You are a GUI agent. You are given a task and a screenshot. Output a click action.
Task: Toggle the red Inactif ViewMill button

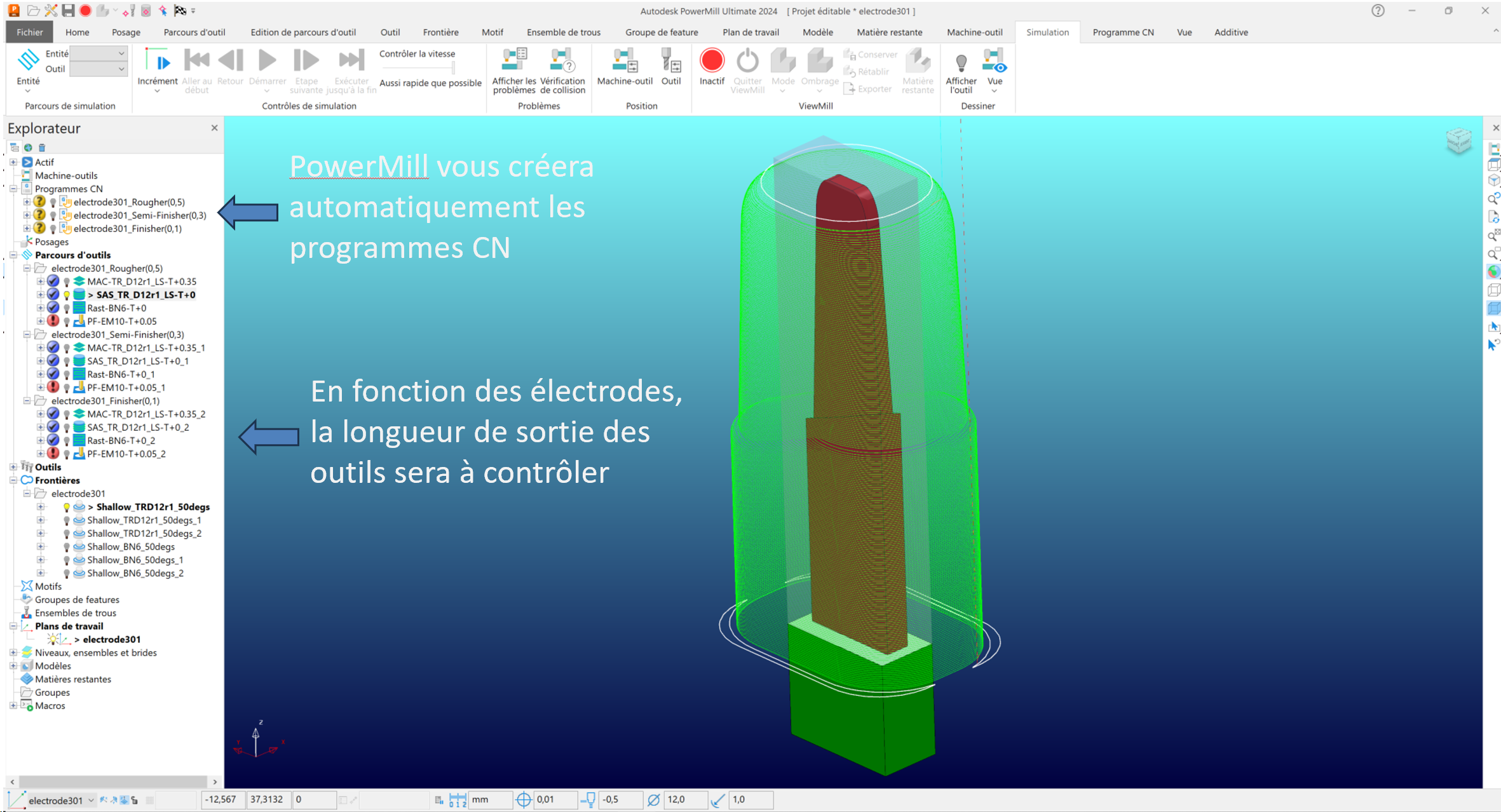[x=712, y=67]
